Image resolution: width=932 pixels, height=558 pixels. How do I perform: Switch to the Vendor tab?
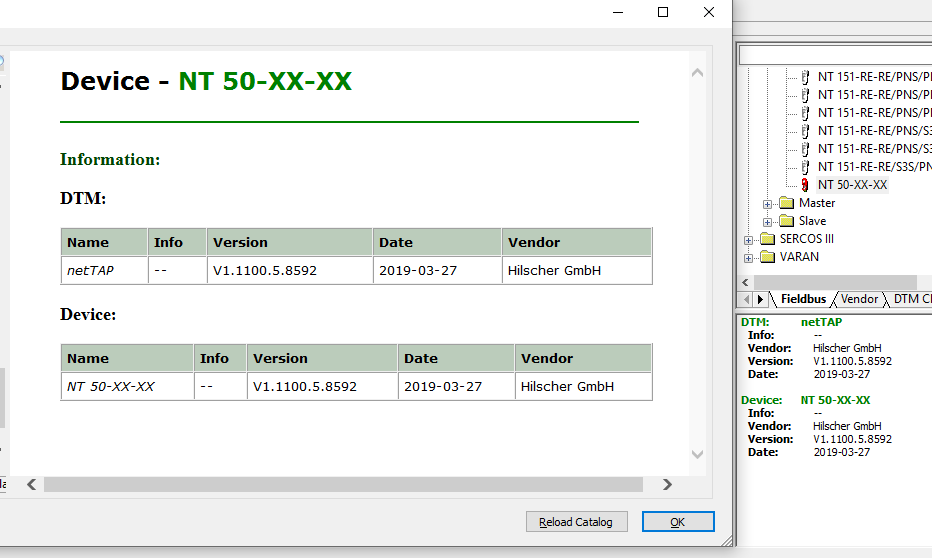(x=859, y=300)
